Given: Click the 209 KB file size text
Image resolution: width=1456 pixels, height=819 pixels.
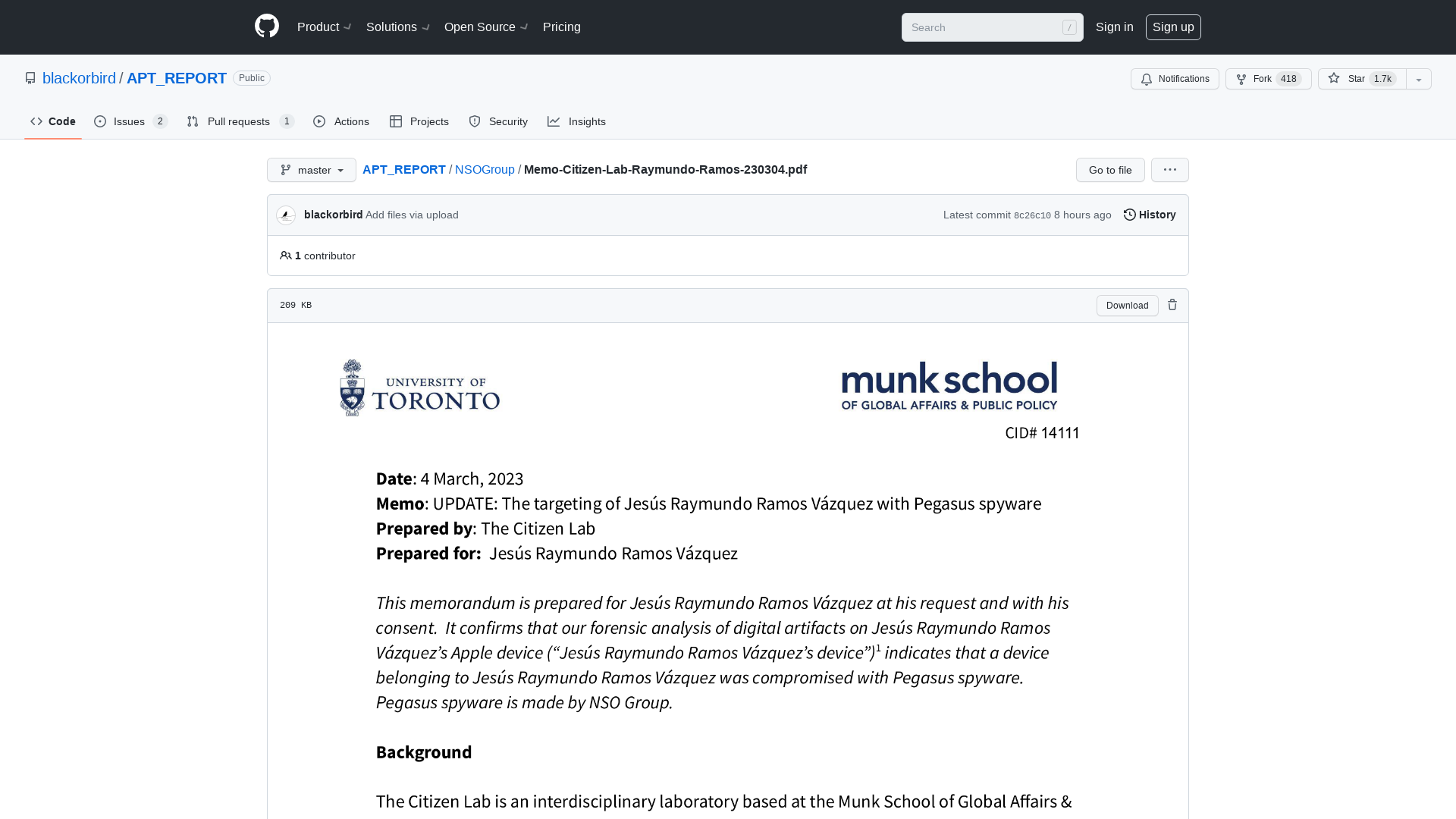Looking at the screenshot, I should 296,305.
